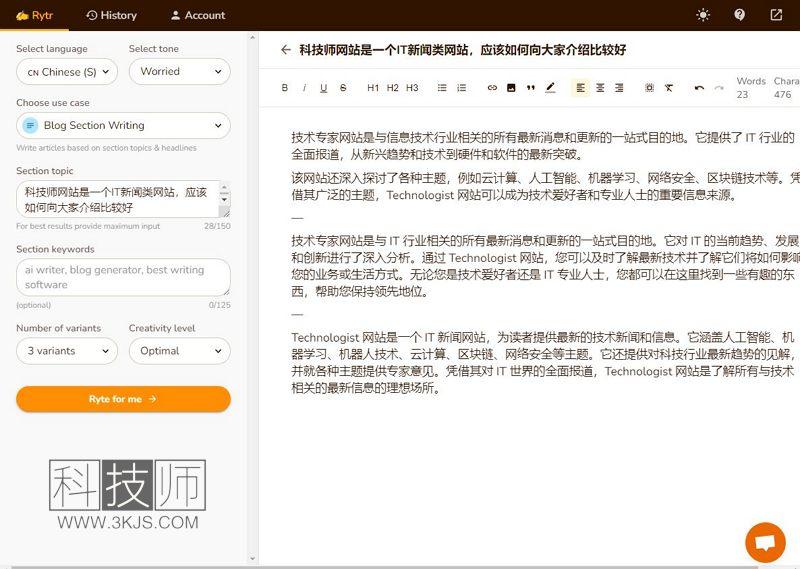Screen dimensions: 800x569
Task: Click the first paragraph starting 技术专家网站是与信息技术
Action: 543,145
